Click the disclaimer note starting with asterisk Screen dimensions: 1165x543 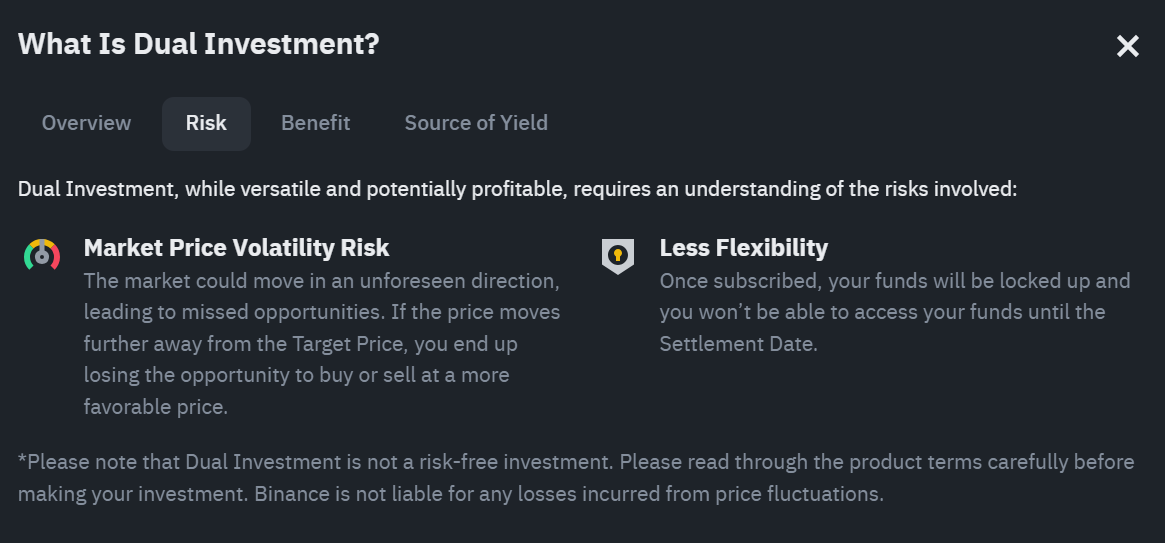(576, 478)
